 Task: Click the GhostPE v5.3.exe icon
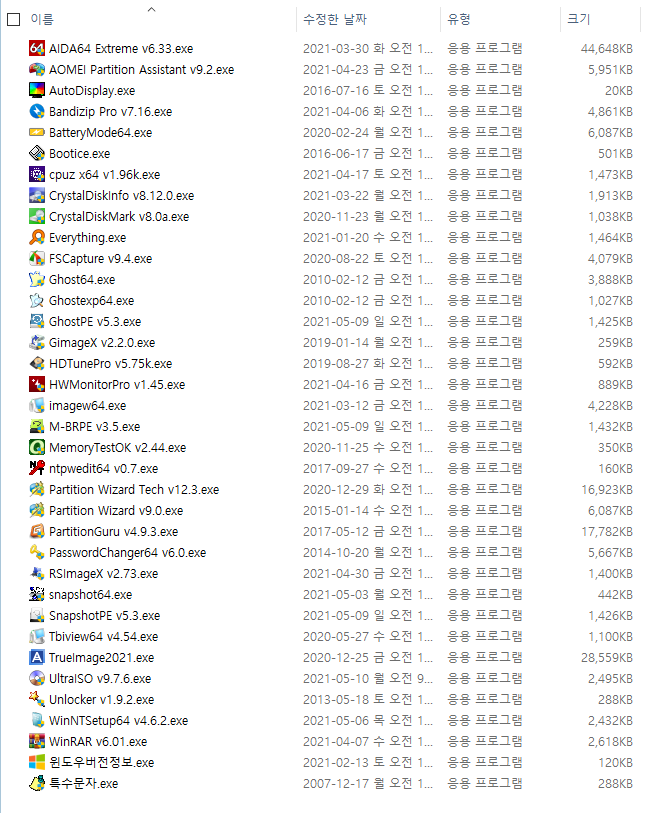coord(37,321)
